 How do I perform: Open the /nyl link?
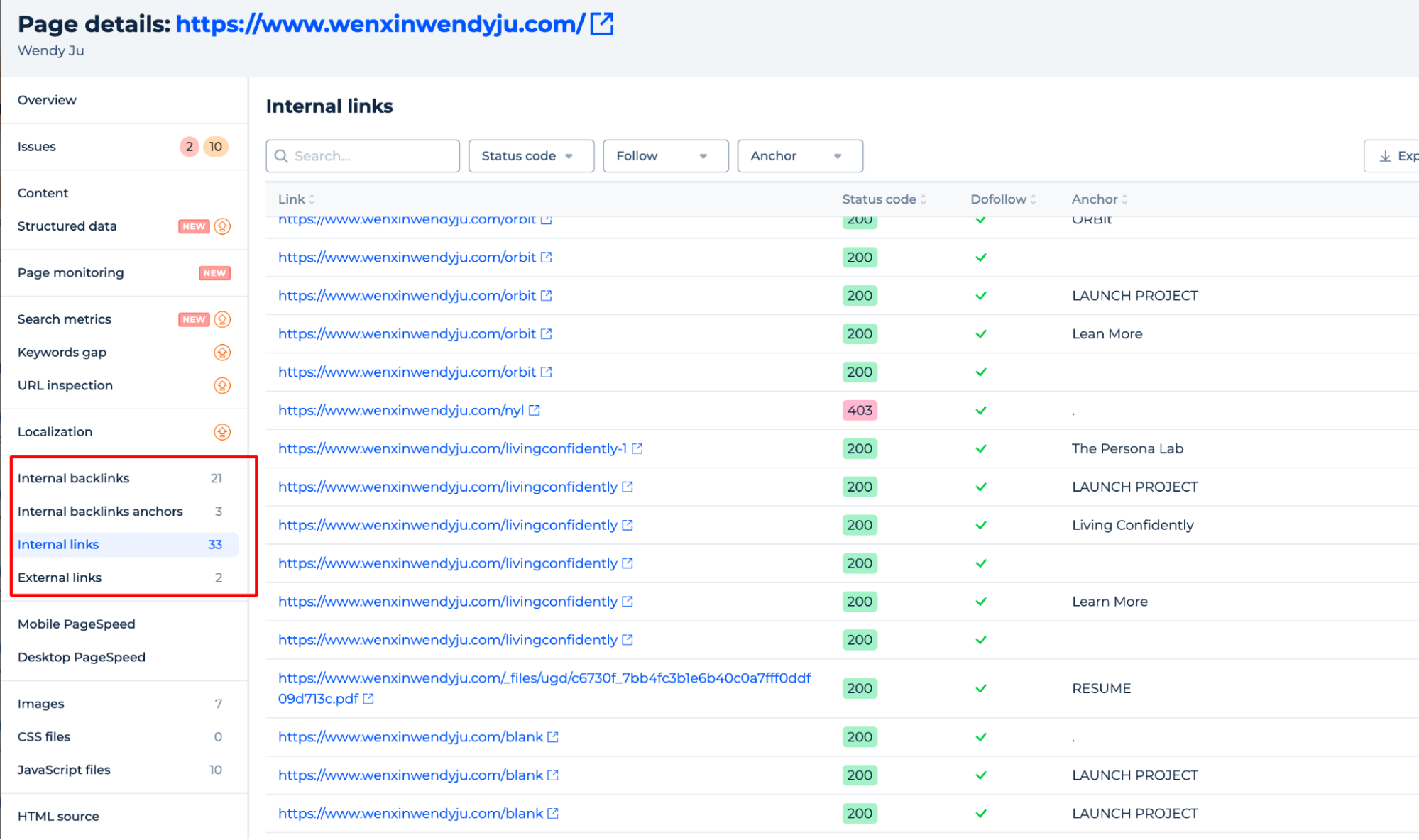(x=401, y=410)
